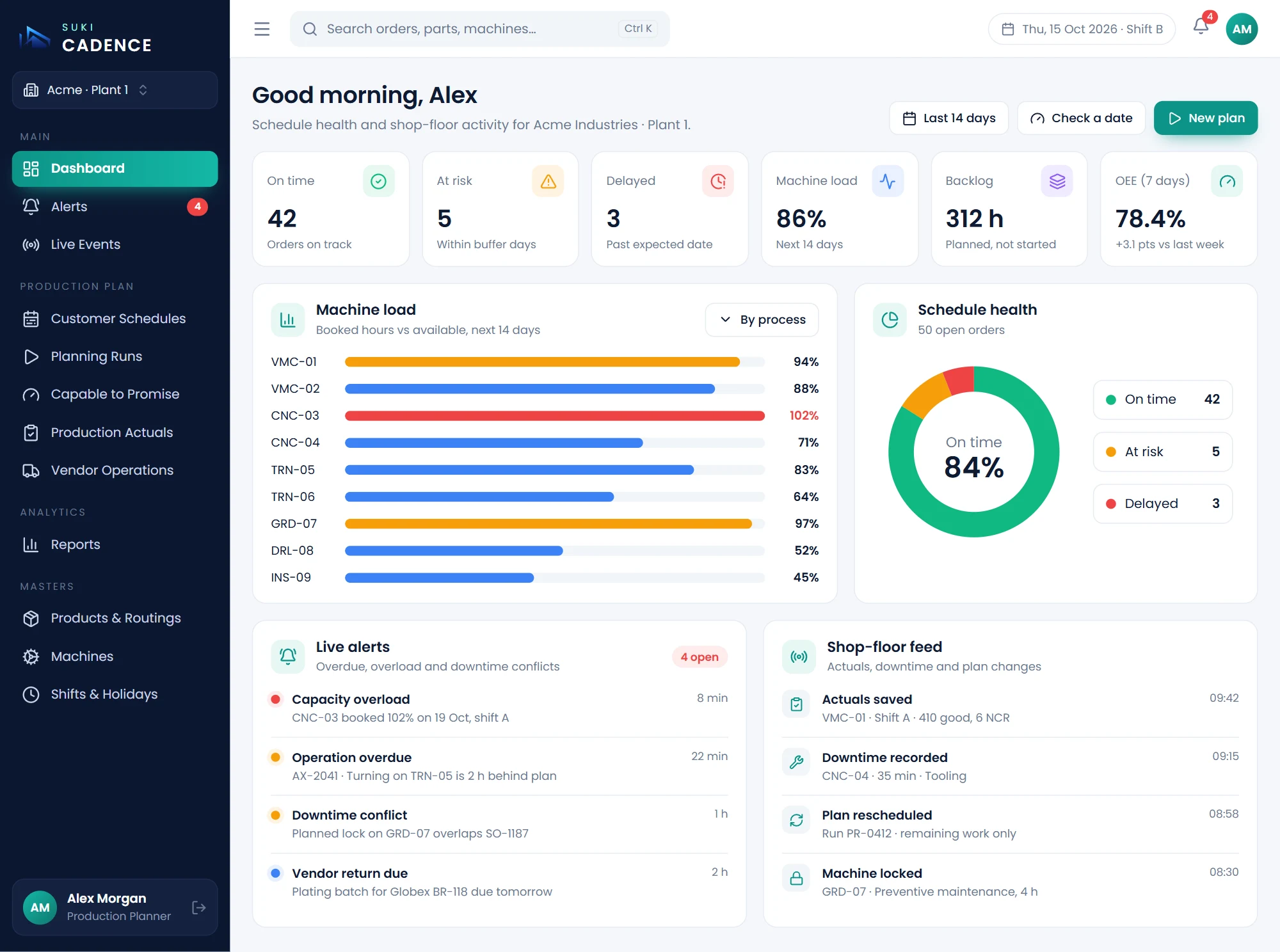Open the Last 14 days range picker
Screen dimensions: 1280x952
[948, 118]
